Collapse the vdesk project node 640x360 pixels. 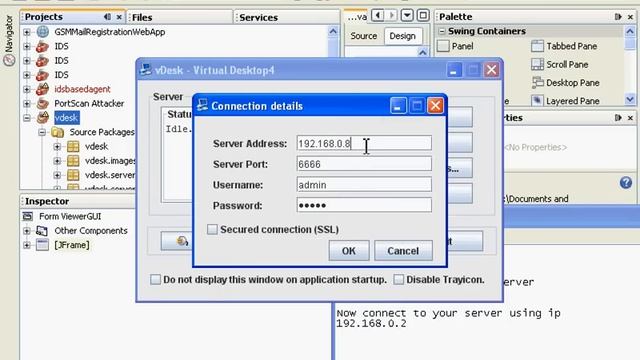(x=27, y=118)
